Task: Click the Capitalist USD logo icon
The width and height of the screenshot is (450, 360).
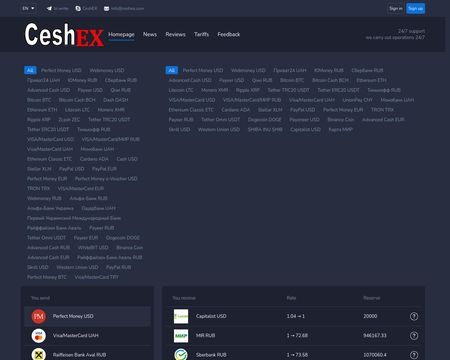Action: point(181,316)
